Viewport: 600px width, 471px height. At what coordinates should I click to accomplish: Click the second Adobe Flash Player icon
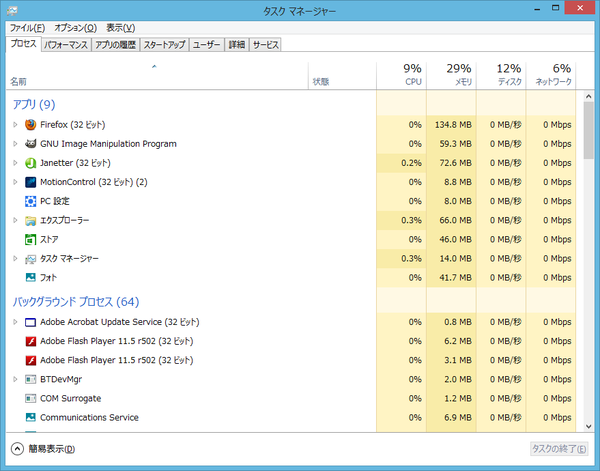(30, 360)
